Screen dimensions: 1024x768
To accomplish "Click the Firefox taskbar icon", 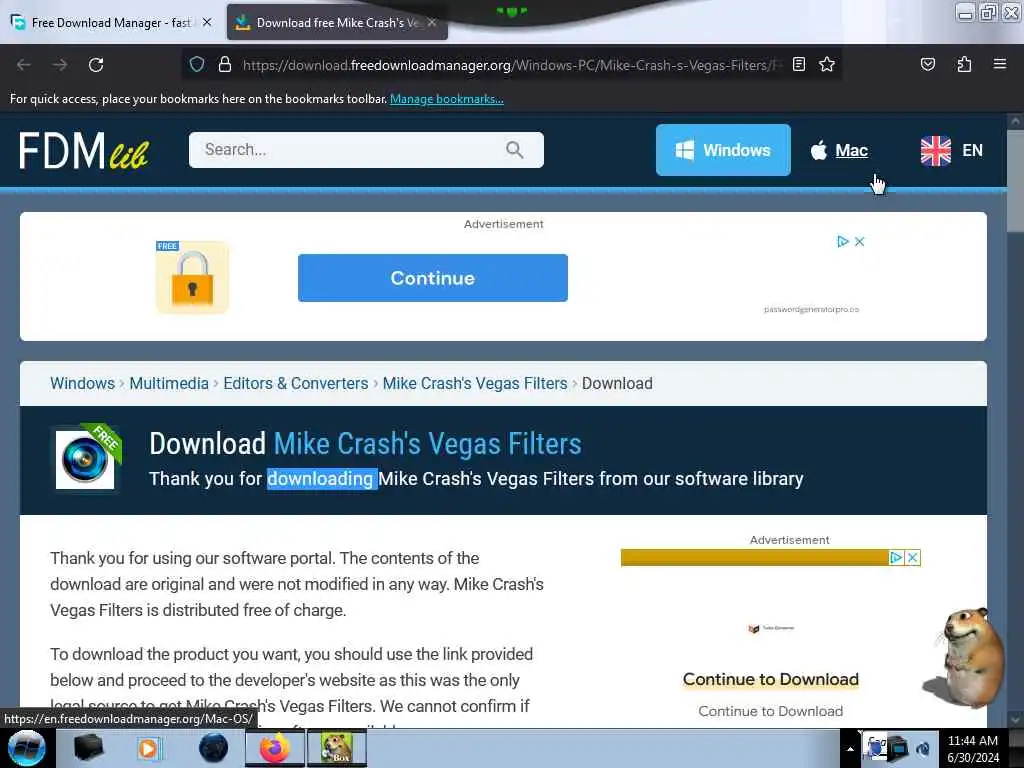I will tap(274, 748).
